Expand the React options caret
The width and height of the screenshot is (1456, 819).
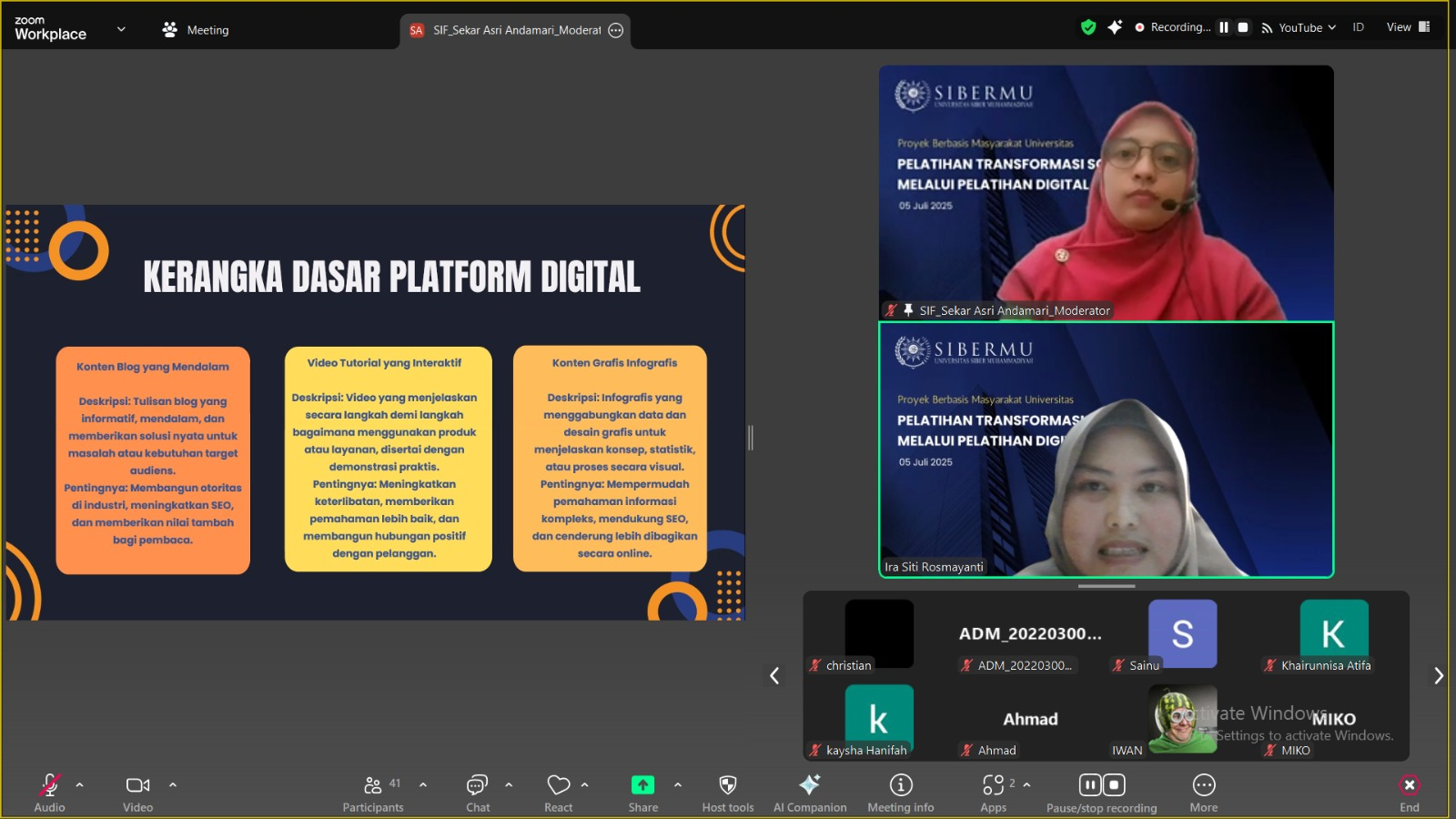584,784
